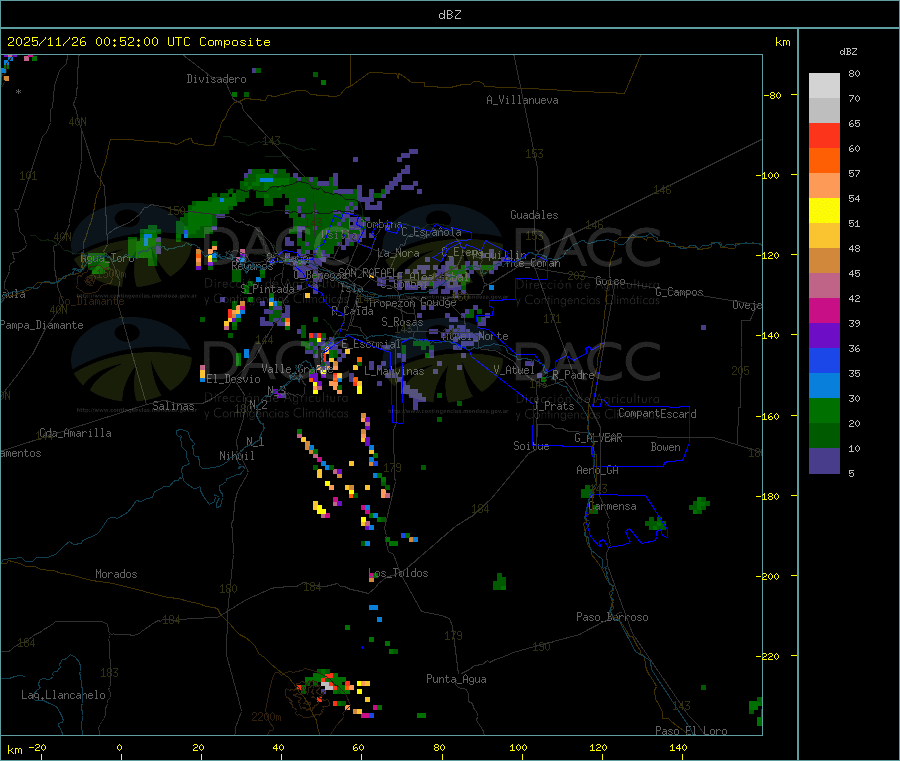This screenshot has width=900, height=761.
Task: Click the 'Pampa_Diamante' label
Action: coord(42,325)
